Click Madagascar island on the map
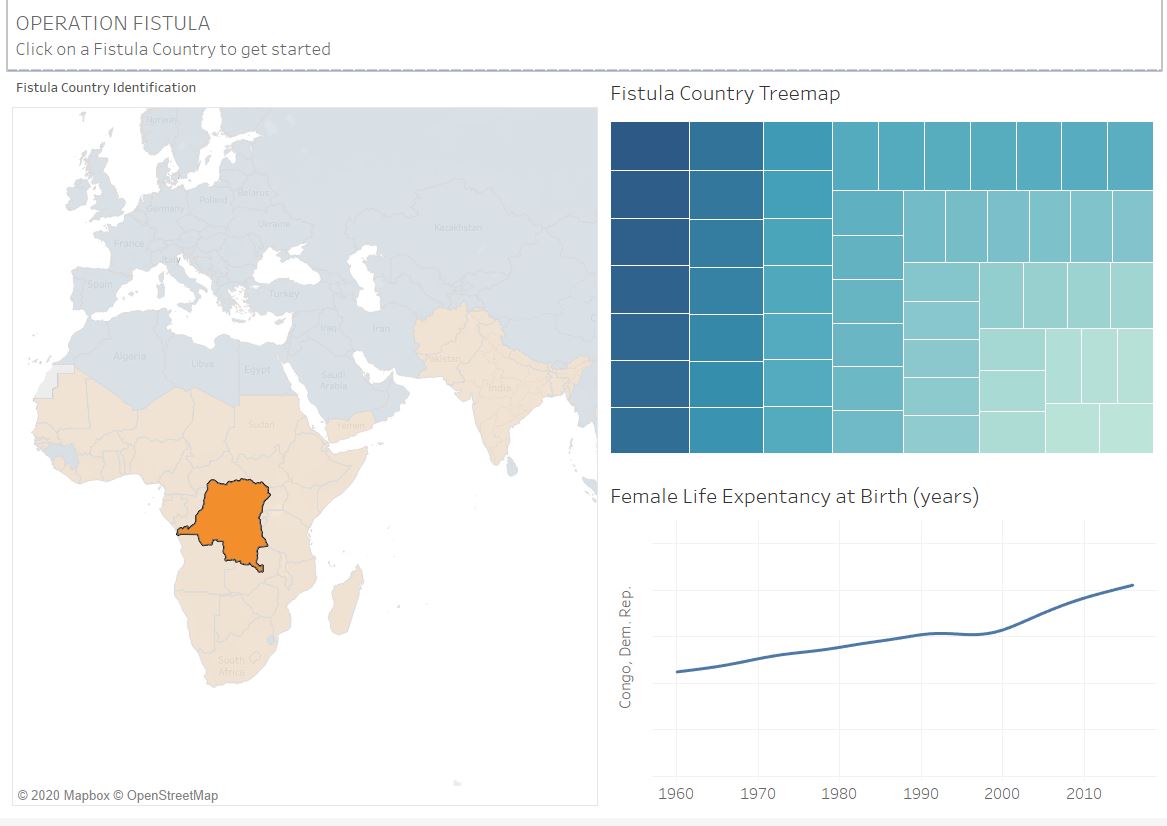Viewport: 1167px width, 826px height. pos(346,600)
